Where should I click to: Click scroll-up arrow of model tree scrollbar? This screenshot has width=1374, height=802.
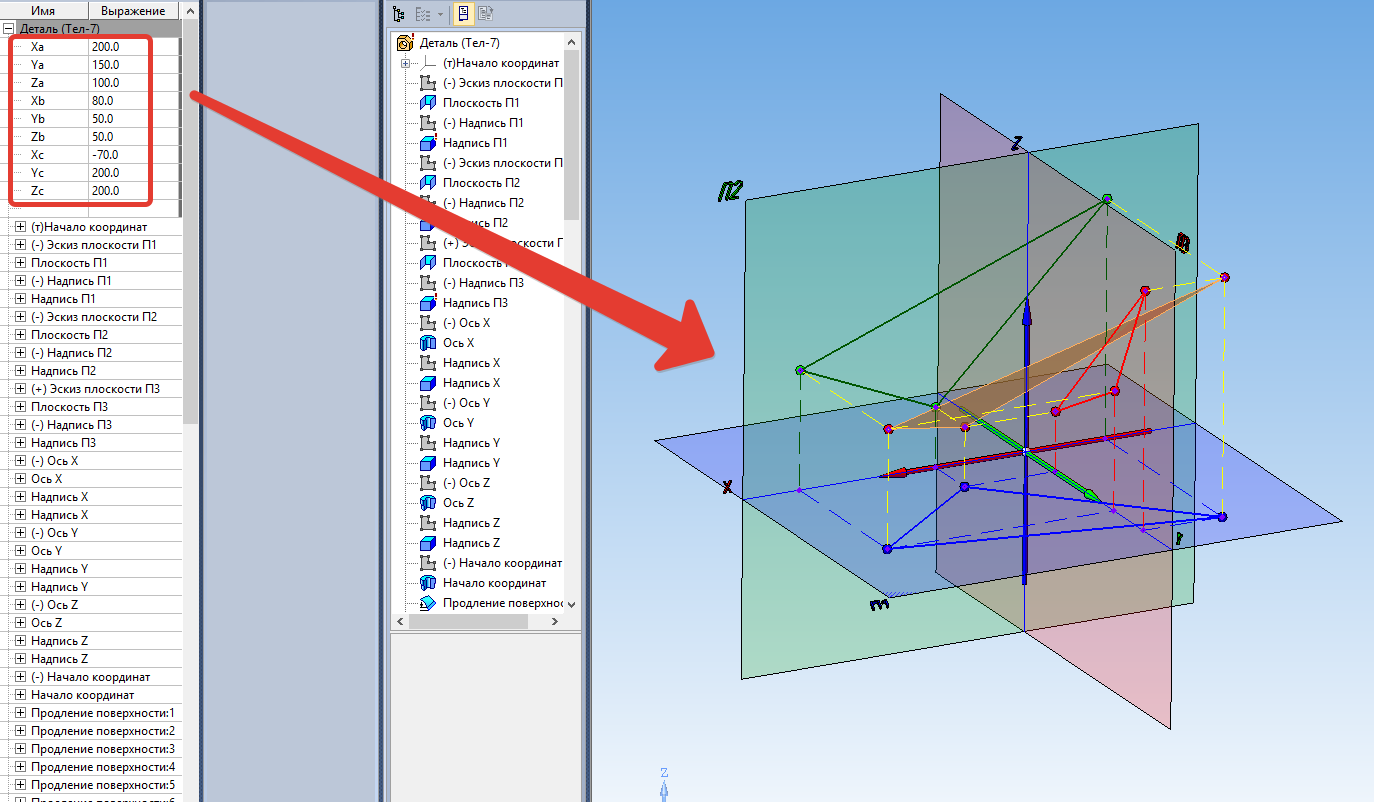click(x=572, y=42)
